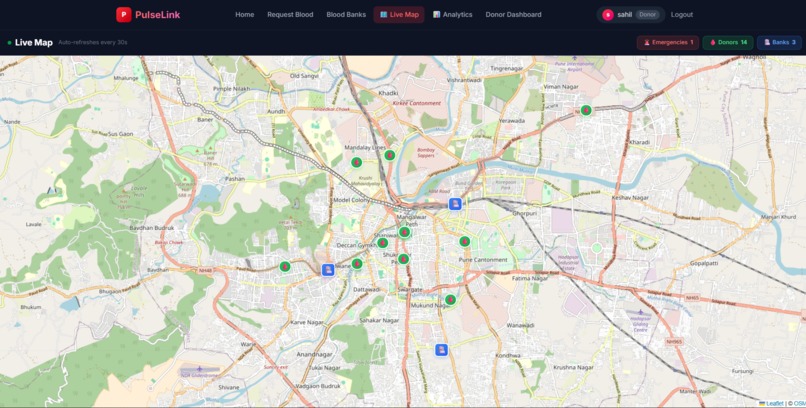Click donor marker above Dattawadi
This screenshot has width=806, height=408.
[x=357, y=264]
